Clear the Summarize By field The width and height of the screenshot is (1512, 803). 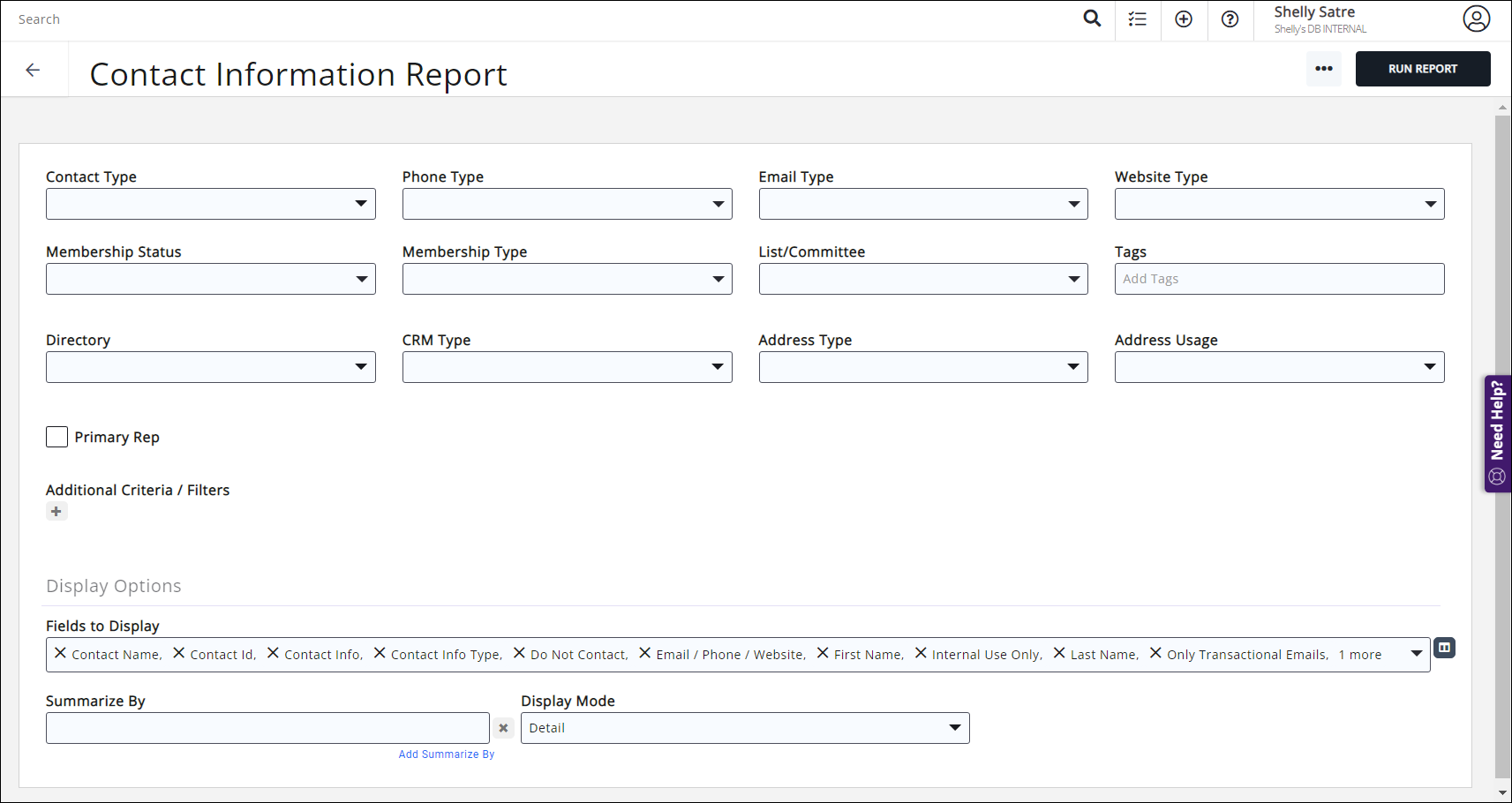(x=503, y=728)
